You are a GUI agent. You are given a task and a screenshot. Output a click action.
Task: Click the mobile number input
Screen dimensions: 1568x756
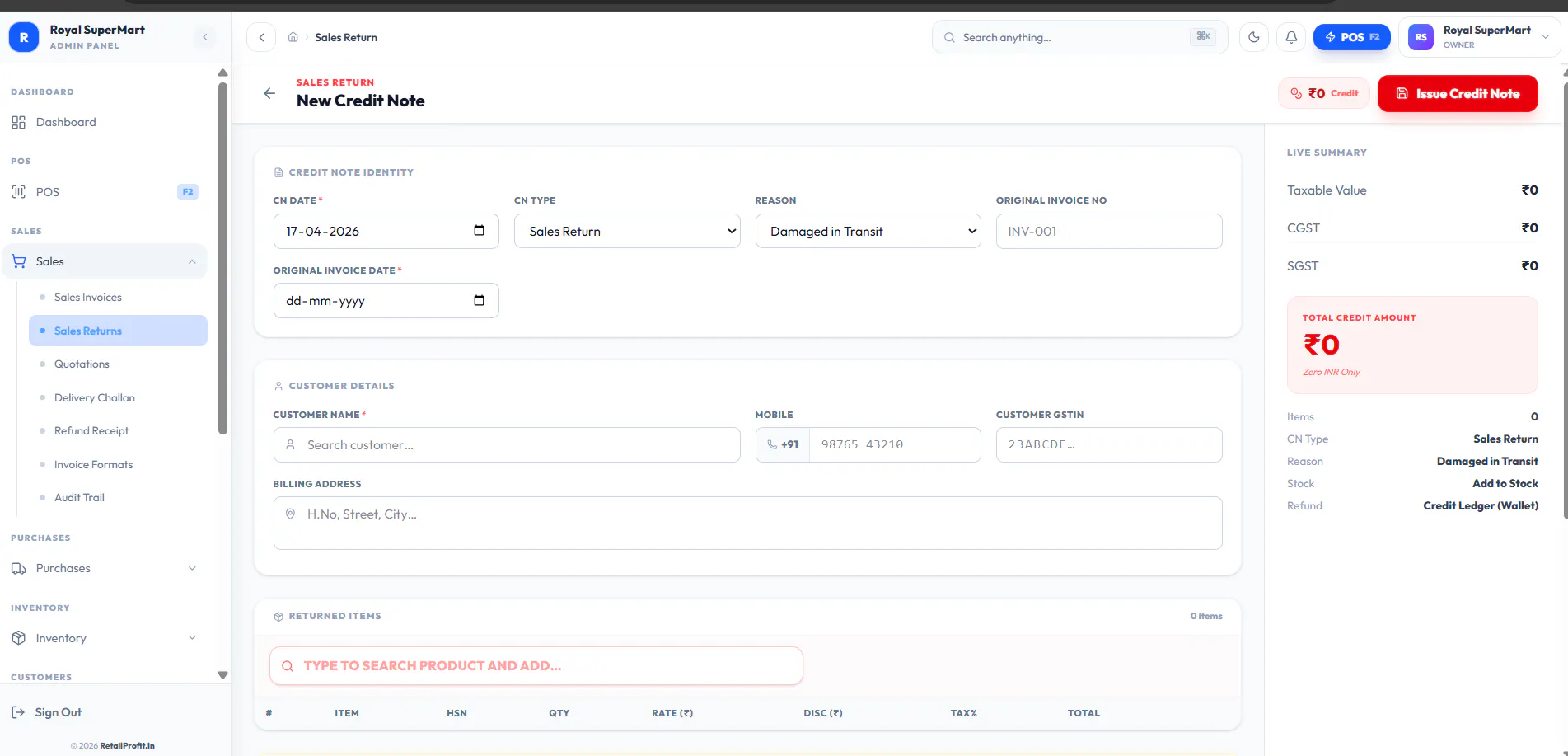click(895, 444)
